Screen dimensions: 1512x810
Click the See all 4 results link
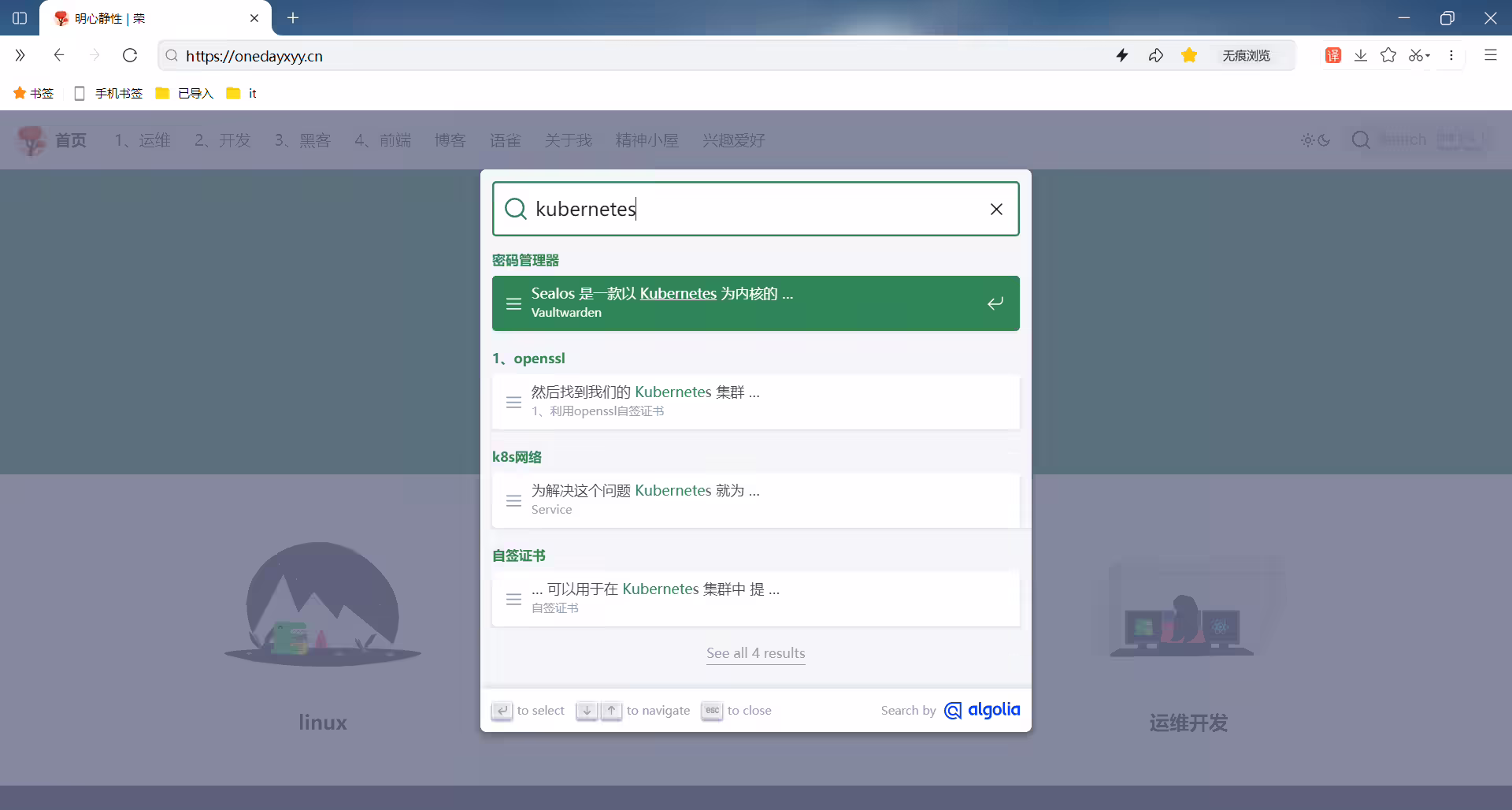click(755, 653)
